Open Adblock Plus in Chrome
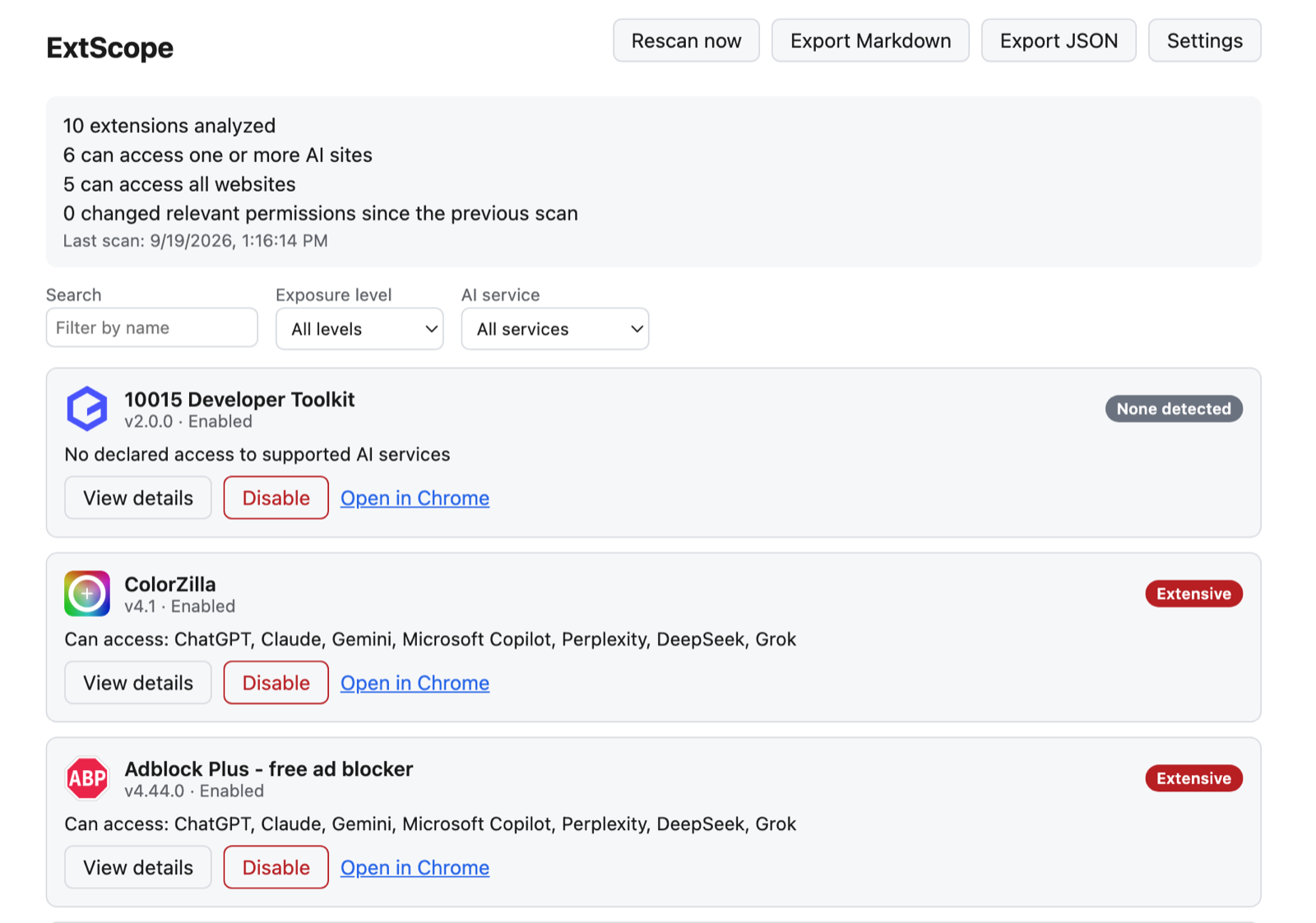1316x923 pixels. [x=415, y=868]
